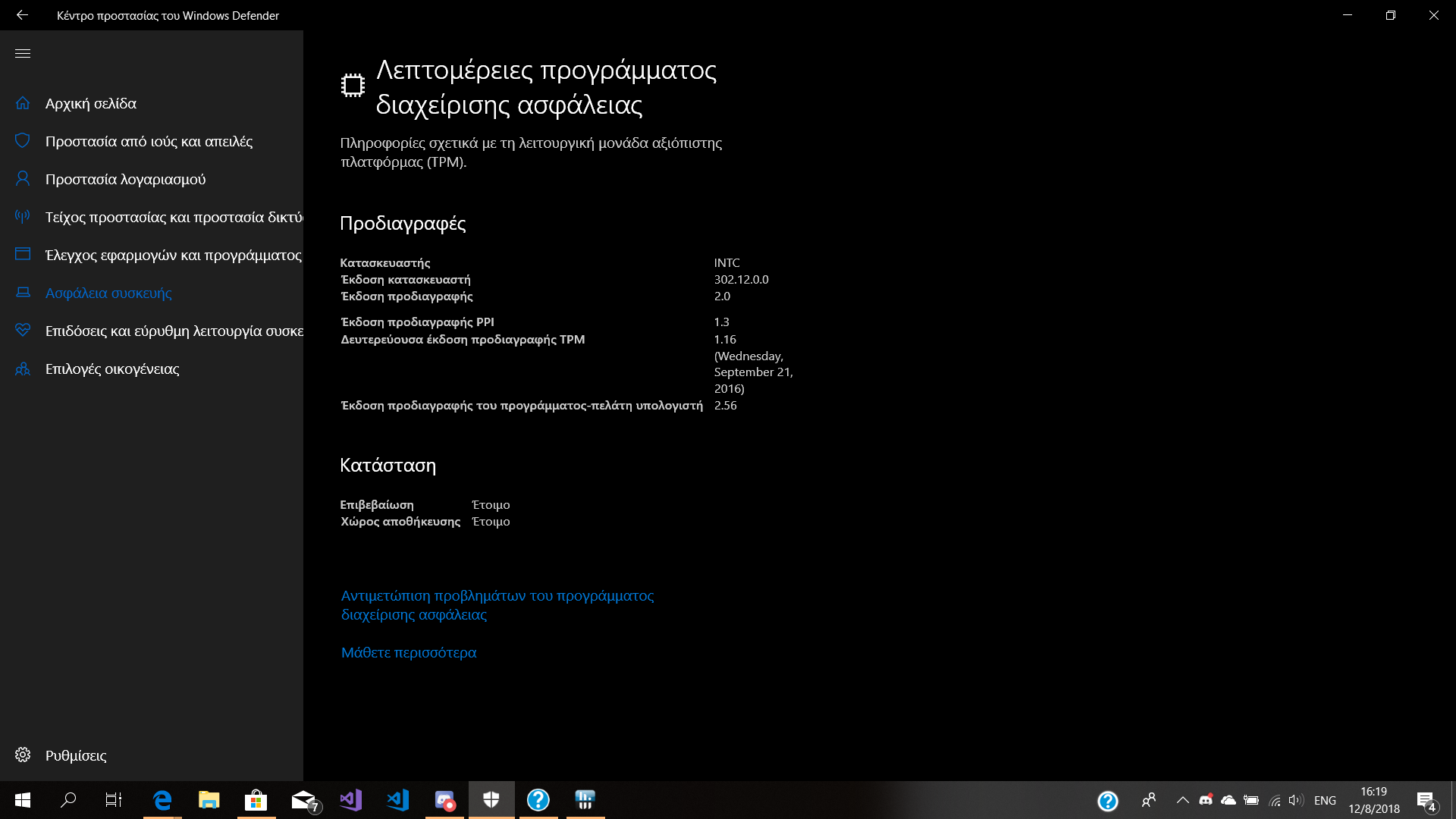The width and height of the screenshot is (1456, 819).
Task: Click the Μάθετε περισσότερα link
Action: click(409, 652)
